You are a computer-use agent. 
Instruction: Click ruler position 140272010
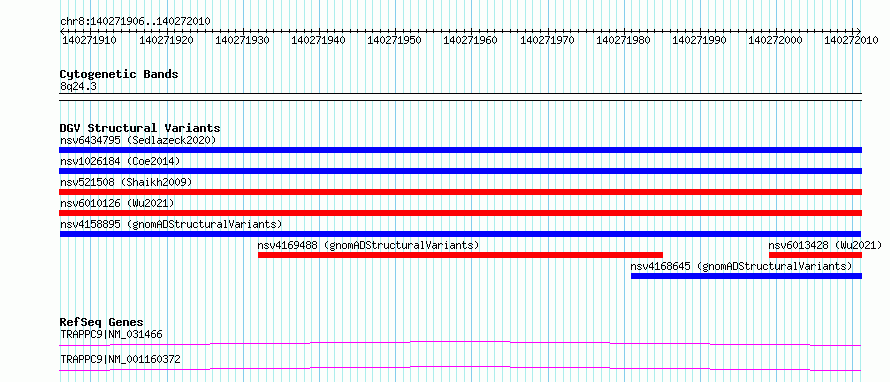[x=851, y=40]
